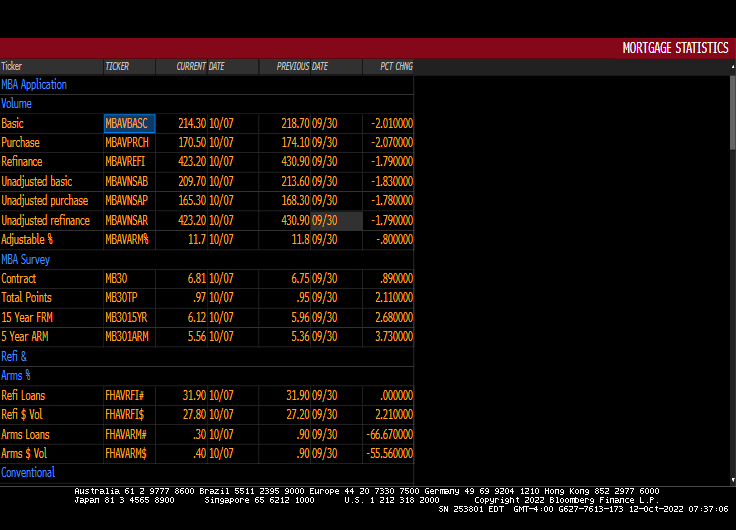736x530 pixels.
Task: Select the MB3015YR ticker
Action: 126,317
